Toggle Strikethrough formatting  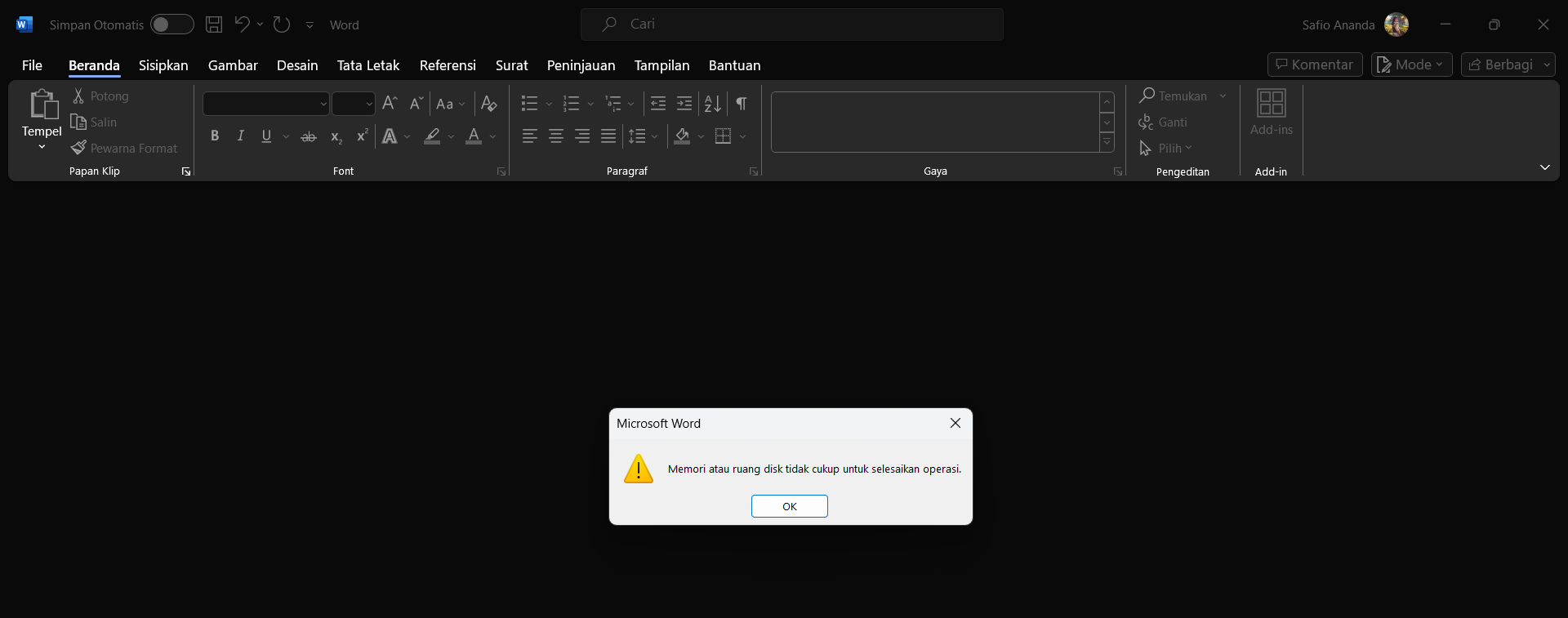tap(308, 136)
